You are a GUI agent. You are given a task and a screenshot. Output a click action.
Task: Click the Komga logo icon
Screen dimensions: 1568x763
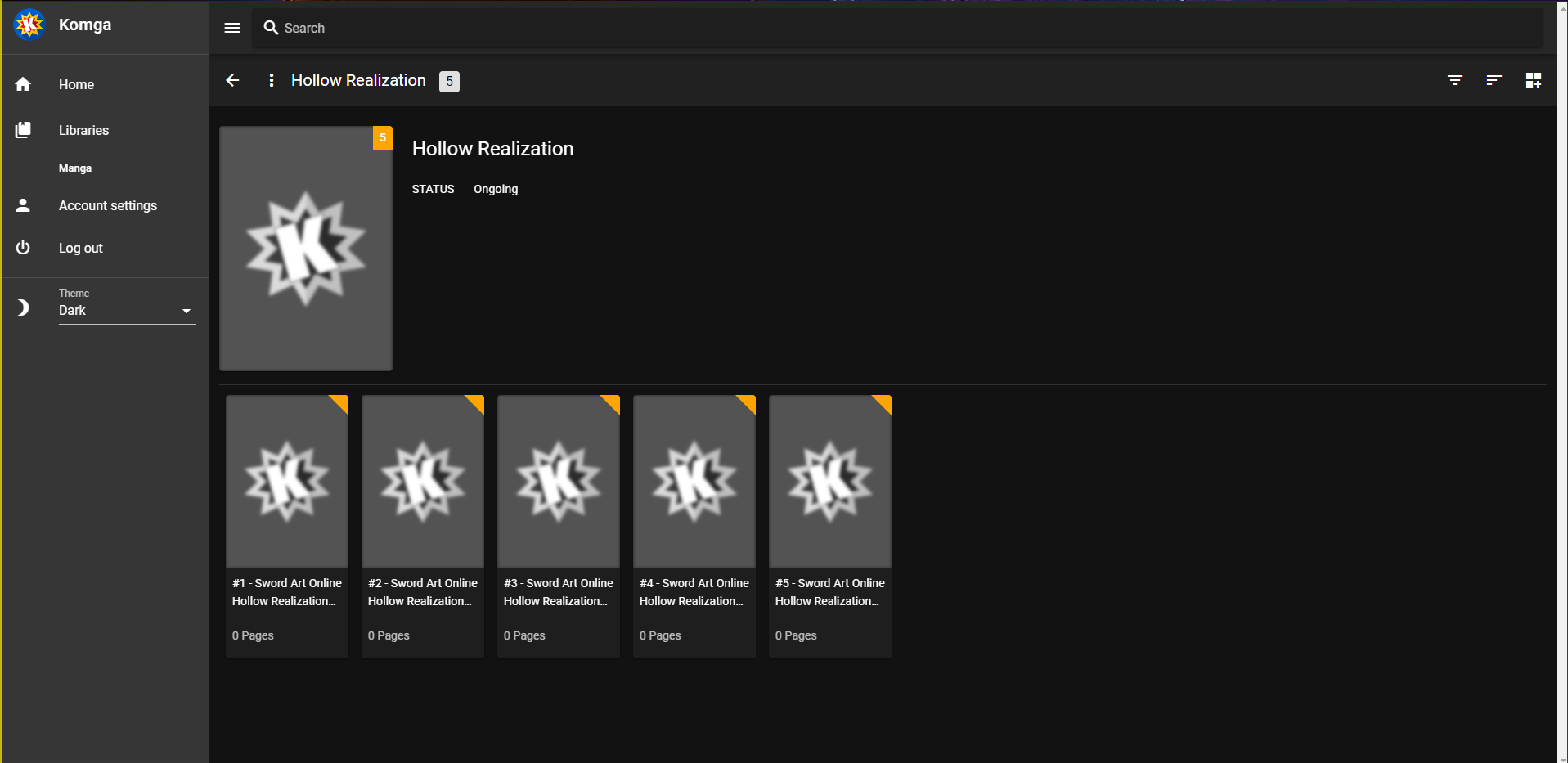click(29, 25)
